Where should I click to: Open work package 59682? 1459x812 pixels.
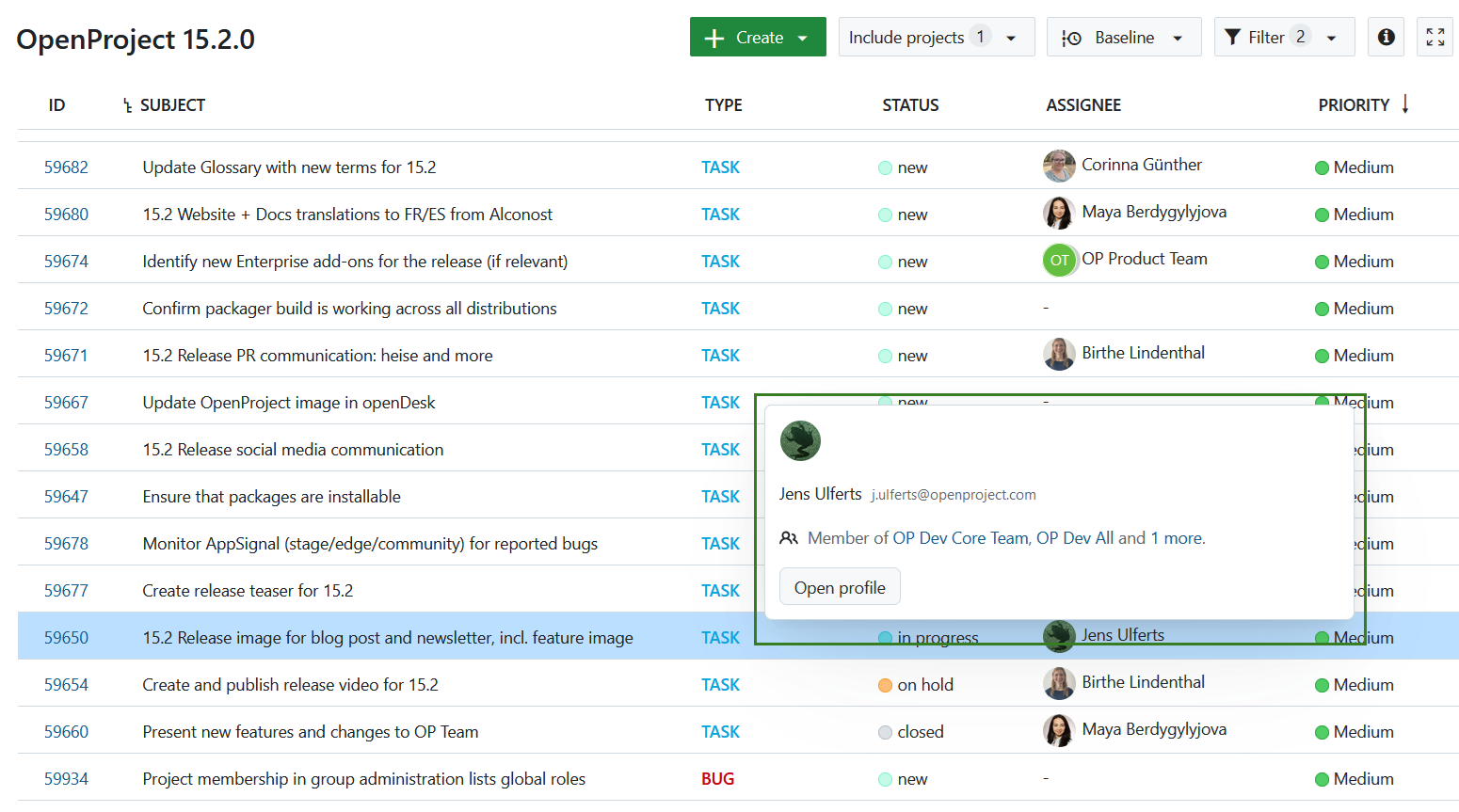click(x=66, y=167)
